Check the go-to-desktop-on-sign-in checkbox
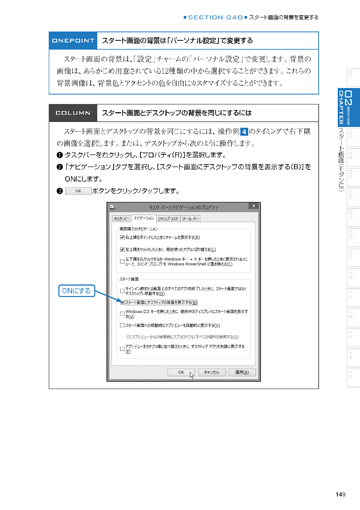 (x=122, y=291)
